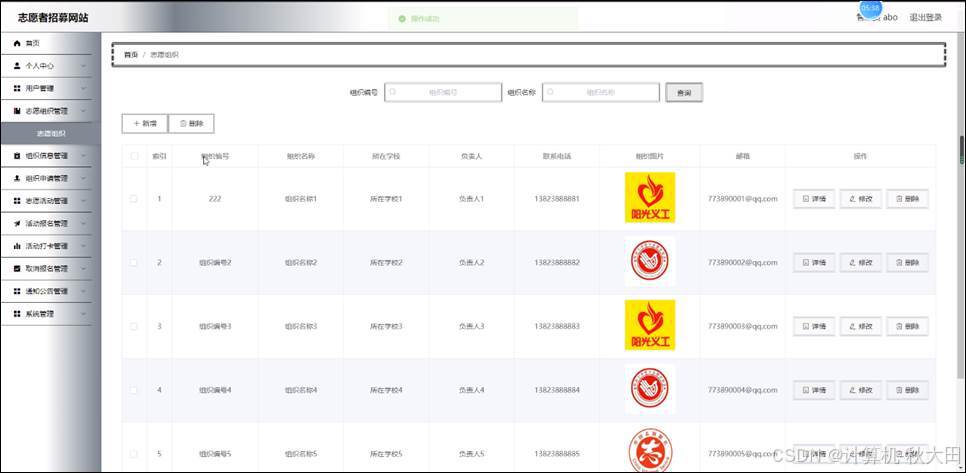Image resolution: width=966 pixels, height=473 pixels.
Task: Expand the 组织申请管理 menu arrow
Action: point(83,178)
